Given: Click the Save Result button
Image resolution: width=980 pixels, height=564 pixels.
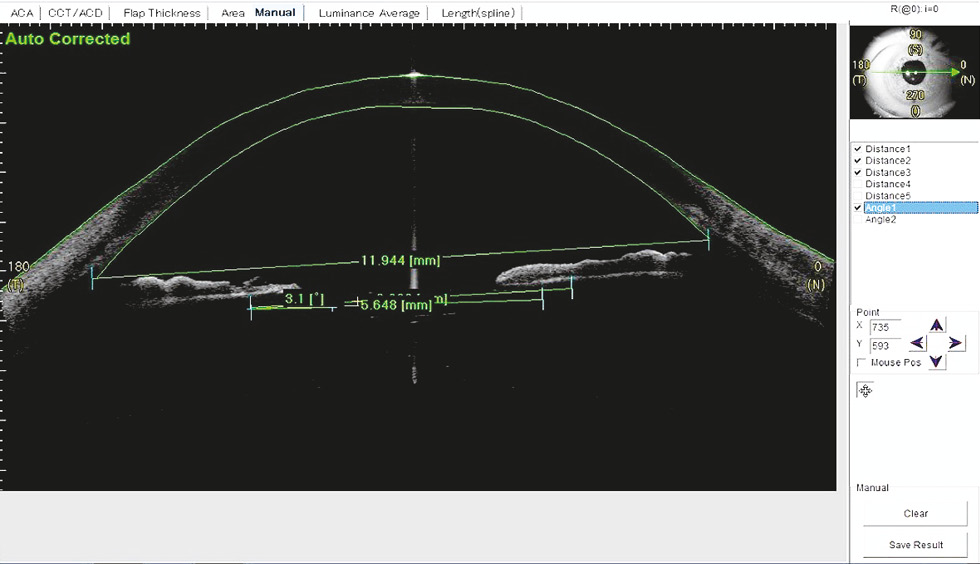Looking at the screenshot, I should point(915,545).
